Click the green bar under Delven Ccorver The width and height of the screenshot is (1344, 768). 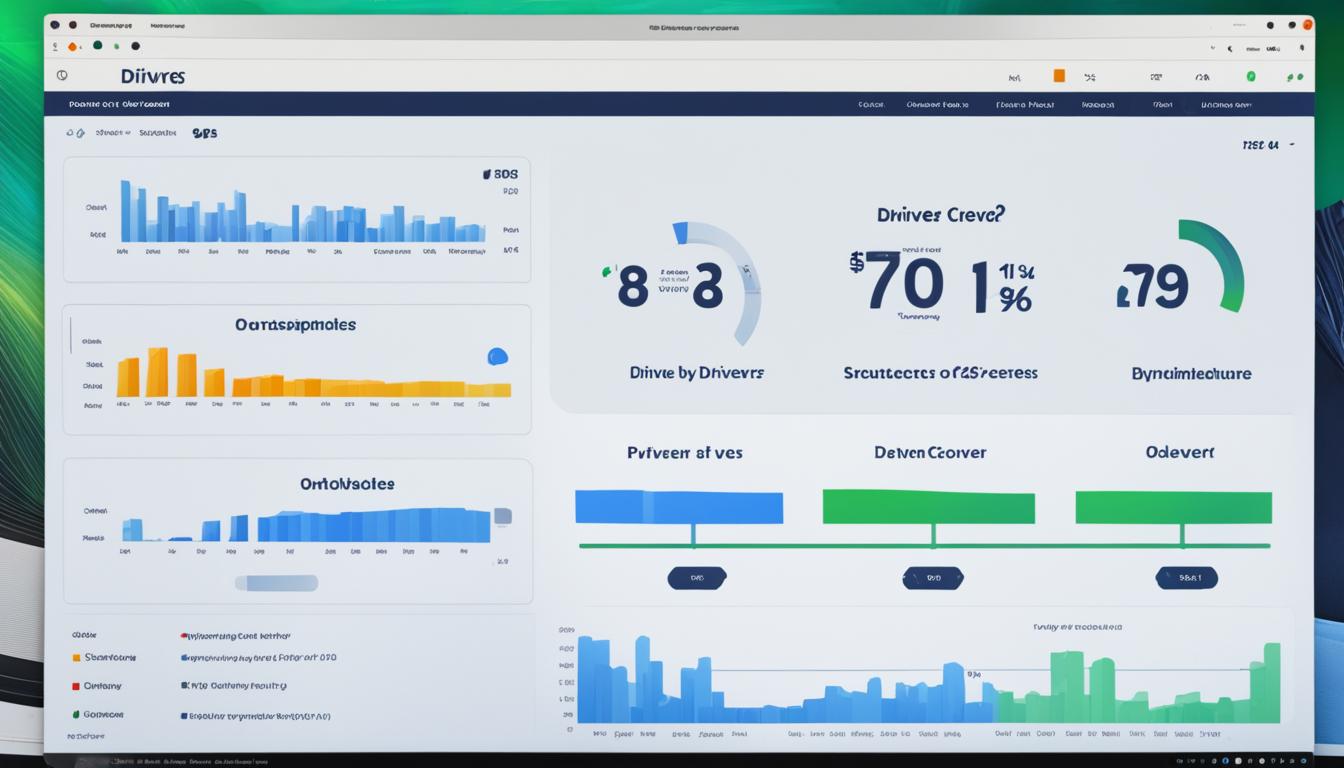coord(928,506)
